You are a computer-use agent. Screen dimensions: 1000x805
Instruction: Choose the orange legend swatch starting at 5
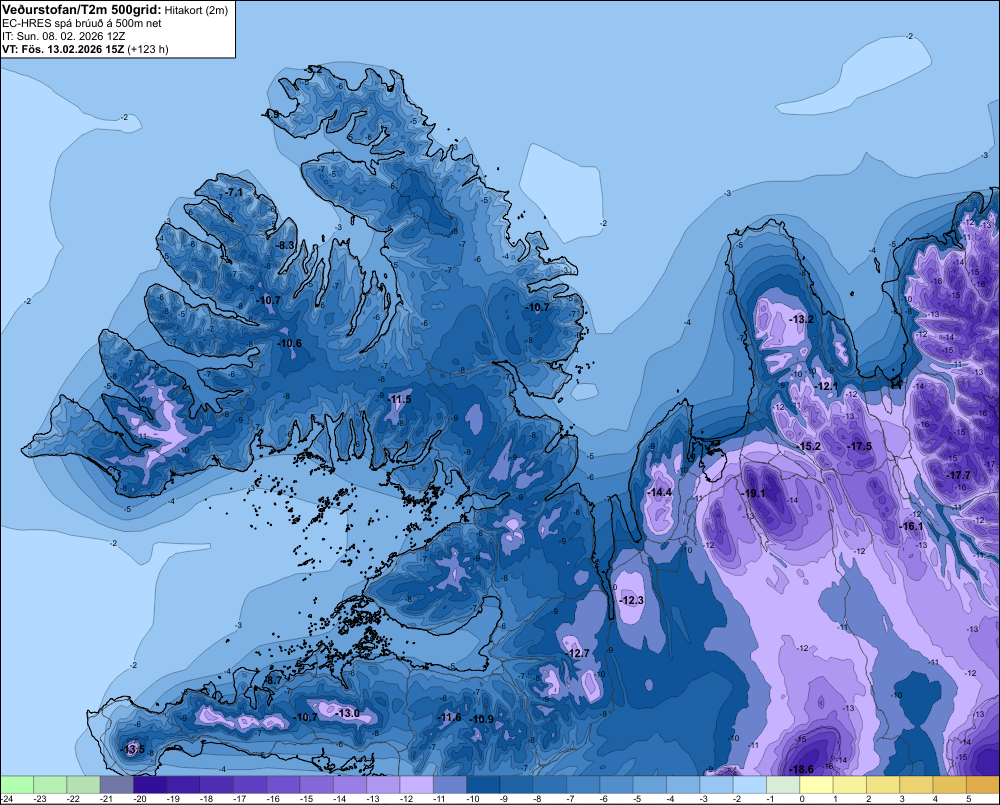(x=982, y=785)
